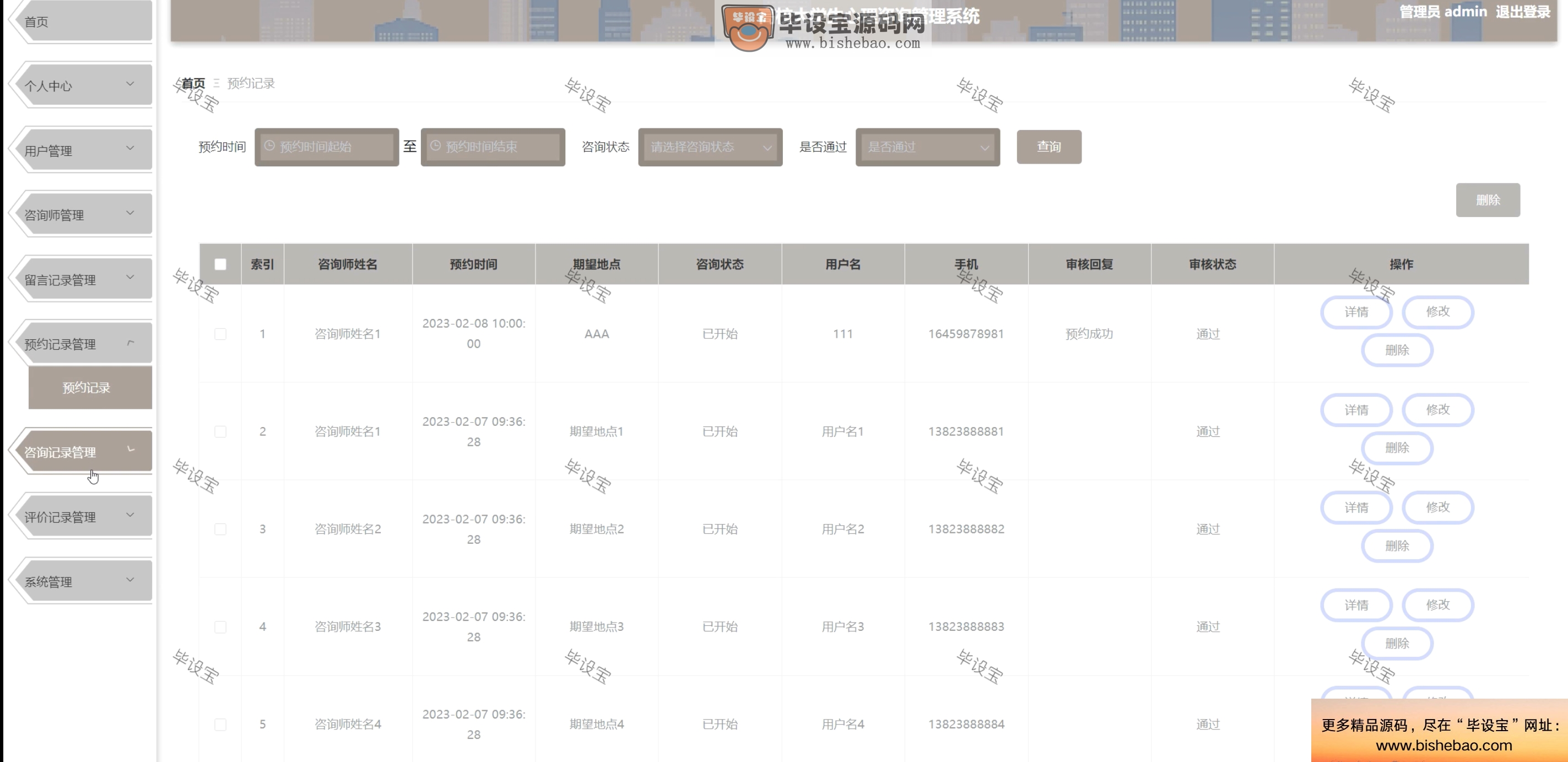Image resolution: width=1568 pixels, height=762 pixels.
Task: Click phone number 13823888881
Action: point(966,431)
